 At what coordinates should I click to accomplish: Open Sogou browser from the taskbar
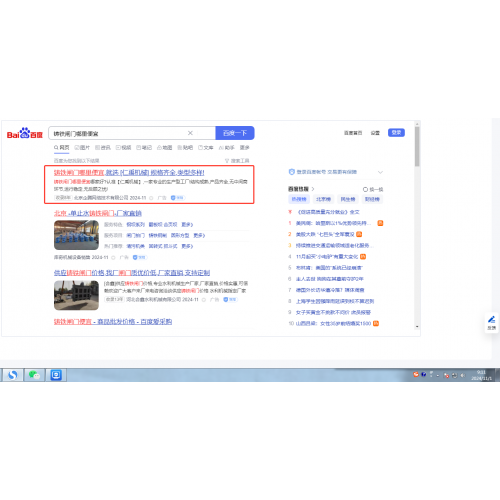13,375
